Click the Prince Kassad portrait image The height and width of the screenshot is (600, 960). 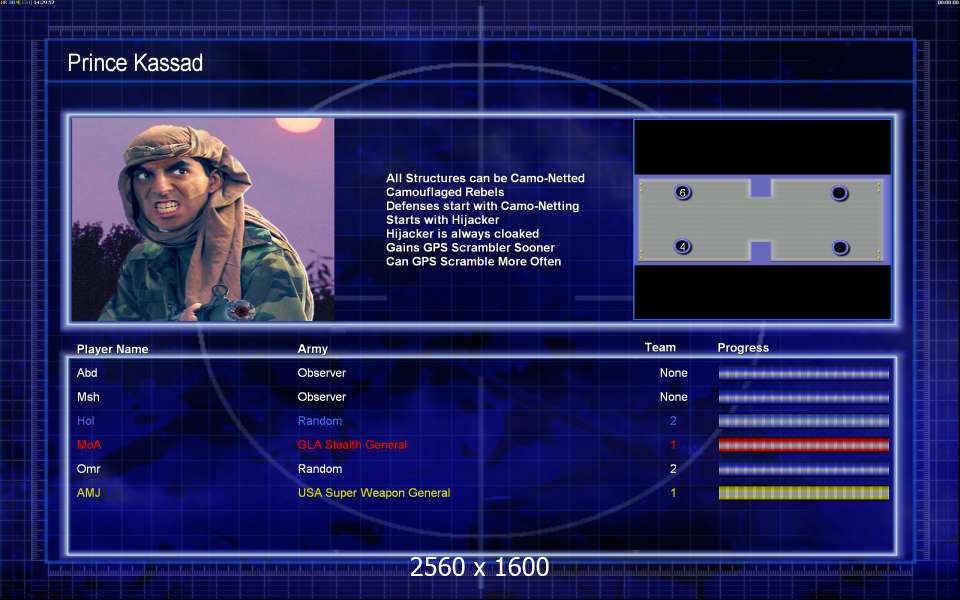coord(203,219)
